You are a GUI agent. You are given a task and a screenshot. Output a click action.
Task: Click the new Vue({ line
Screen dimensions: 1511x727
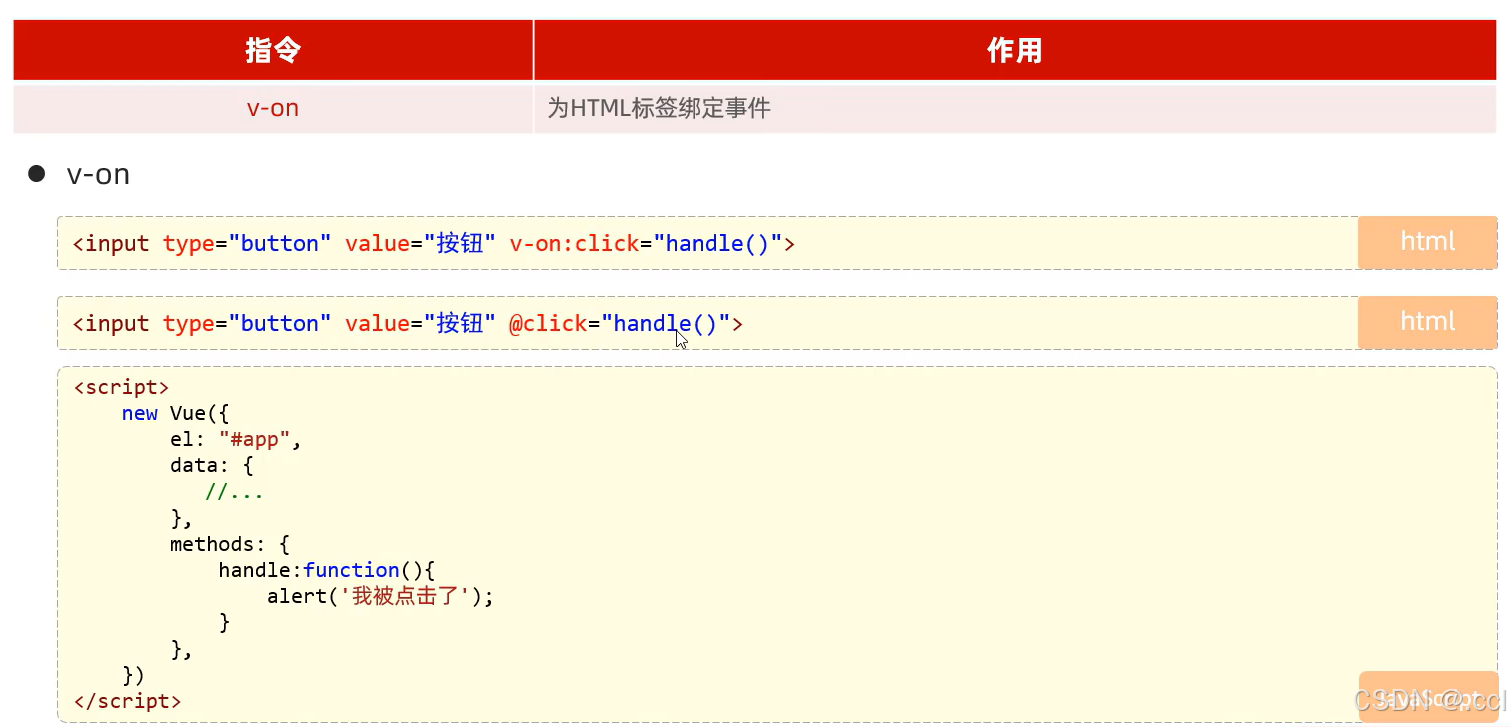point(176,413)
